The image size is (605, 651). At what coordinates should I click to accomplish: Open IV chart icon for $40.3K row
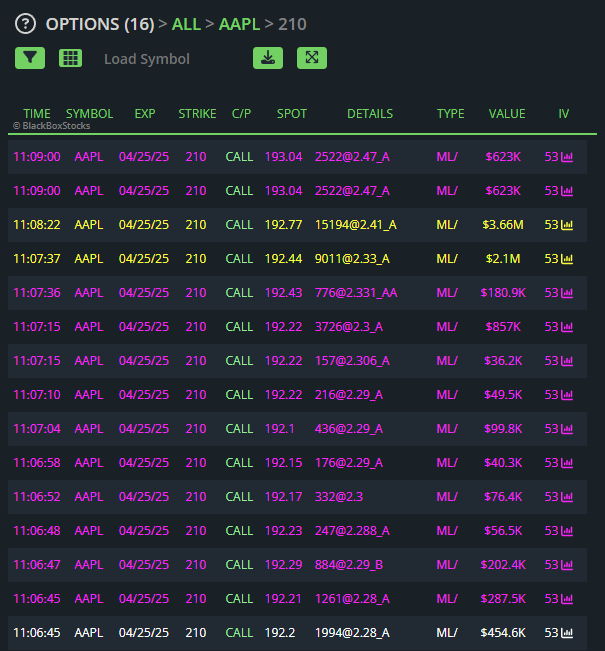tap(567, 463)
